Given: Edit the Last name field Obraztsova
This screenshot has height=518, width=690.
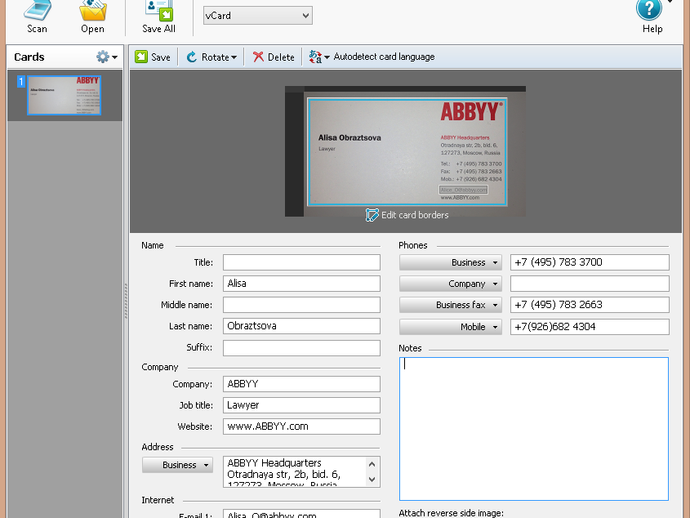Looking at the screenshot, I should coord(301,326).
